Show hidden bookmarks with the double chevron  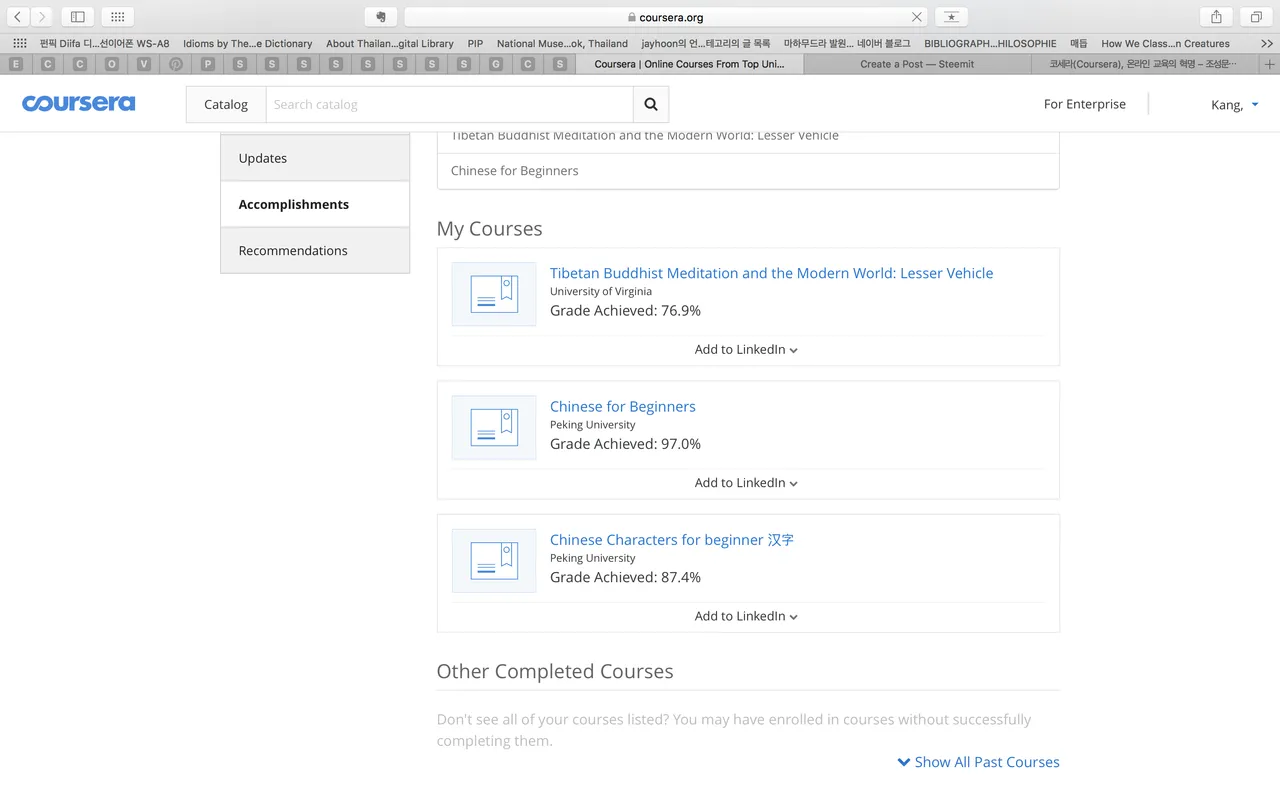1267,43
